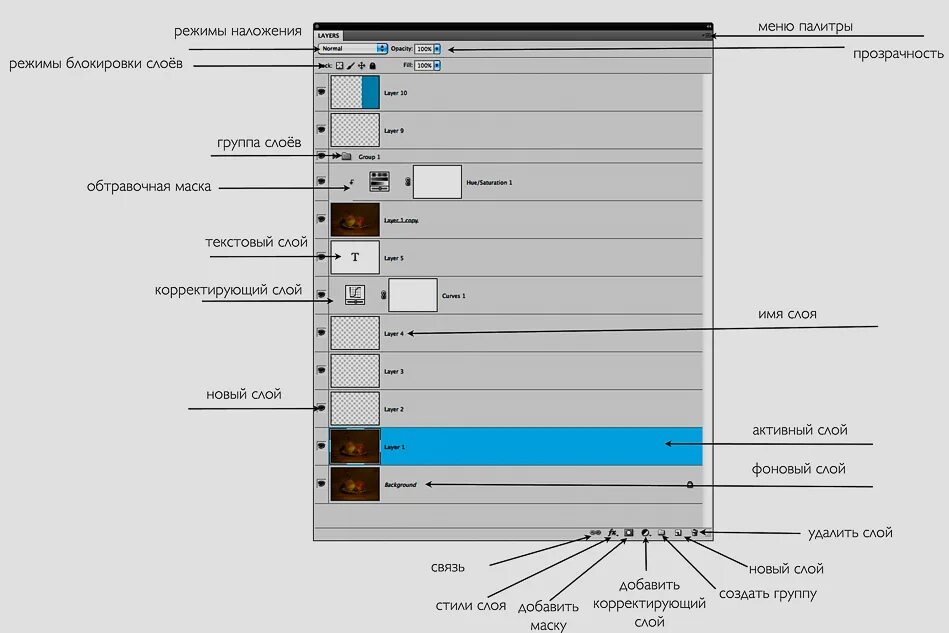Hide Layer 4 using its eye icon

click(321, 332)
